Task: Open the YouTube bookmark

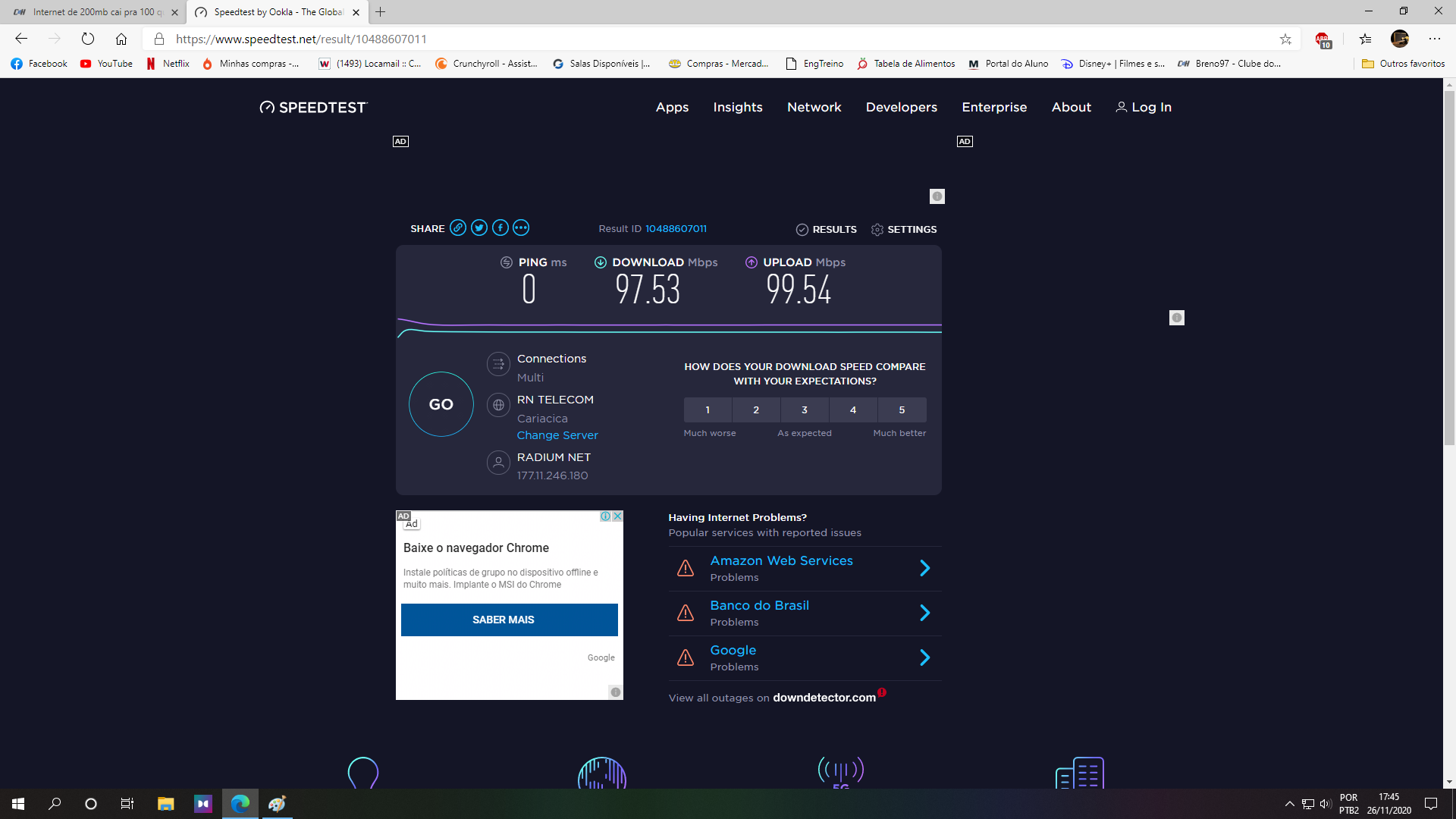Action: pos(107,64)
